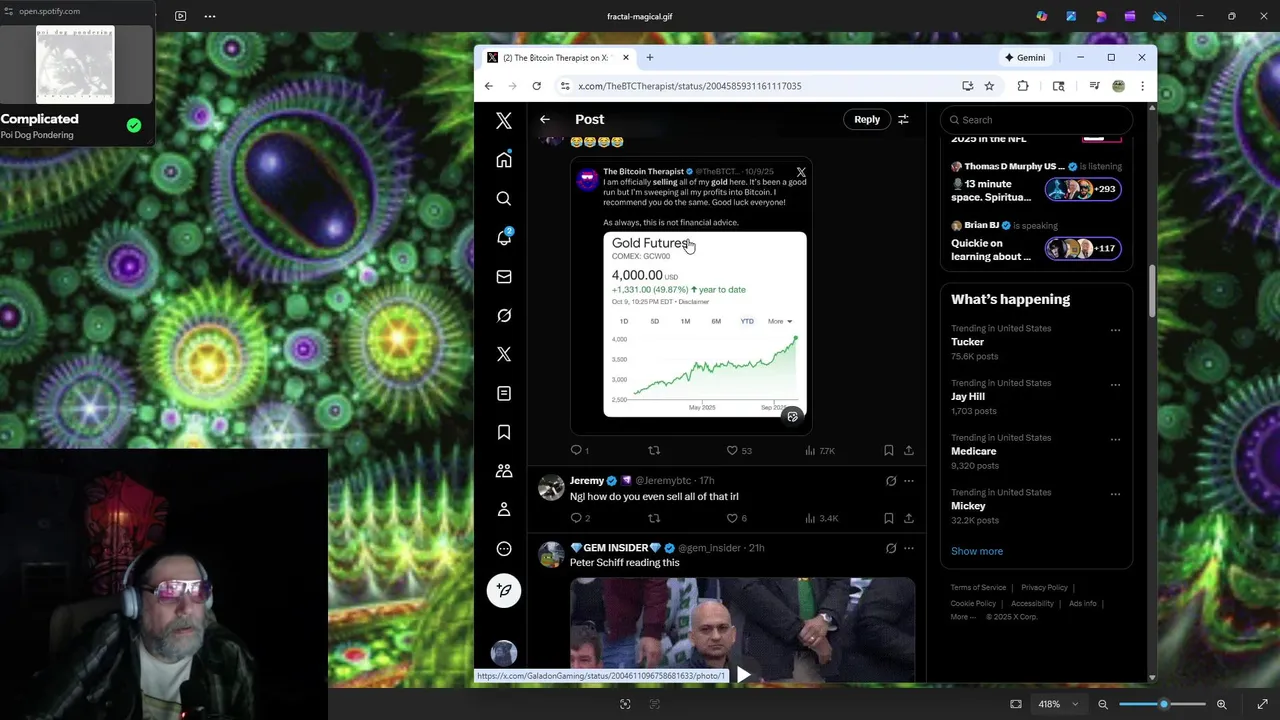Open Chrome extensions puzzle icon
Screen dimensions: 1280x720
(x=1023, y=86)
